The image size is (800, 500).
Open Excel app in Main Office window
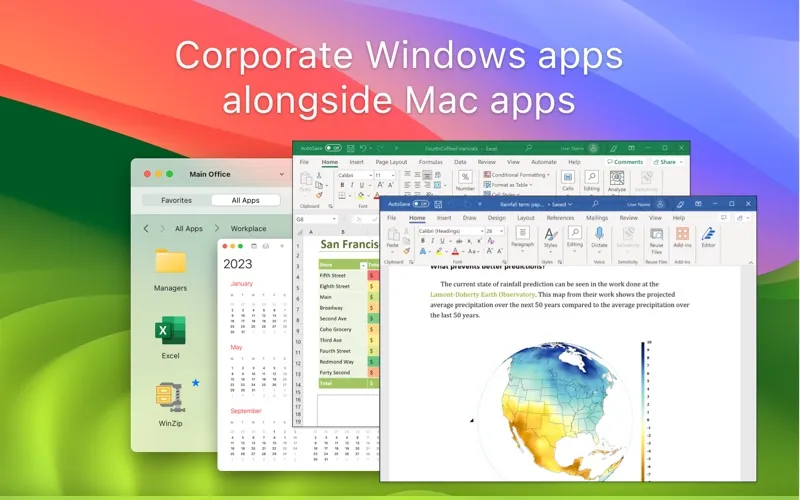170,337
